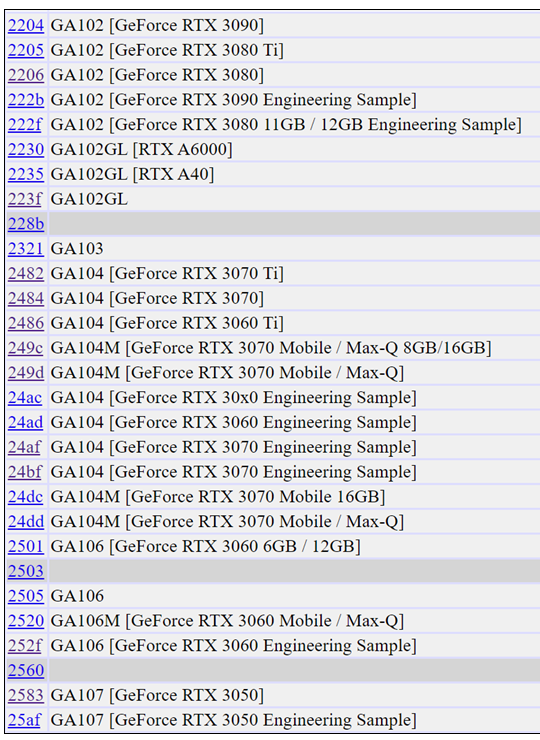
Task: Open the 2235 RTX A40 link
Action: 26,174
